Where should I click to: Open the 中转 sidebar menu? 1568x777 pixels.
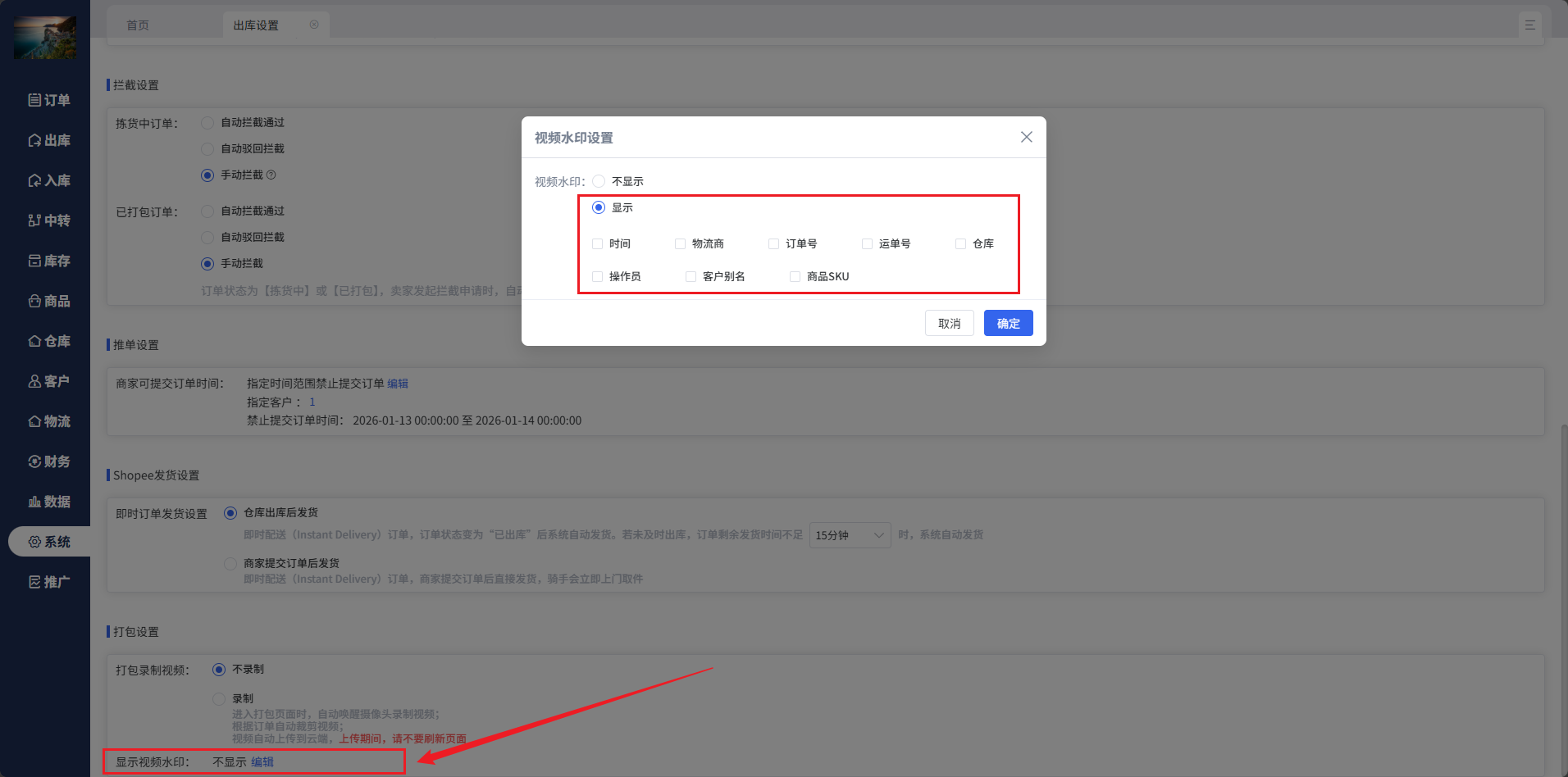click(49, 220)
